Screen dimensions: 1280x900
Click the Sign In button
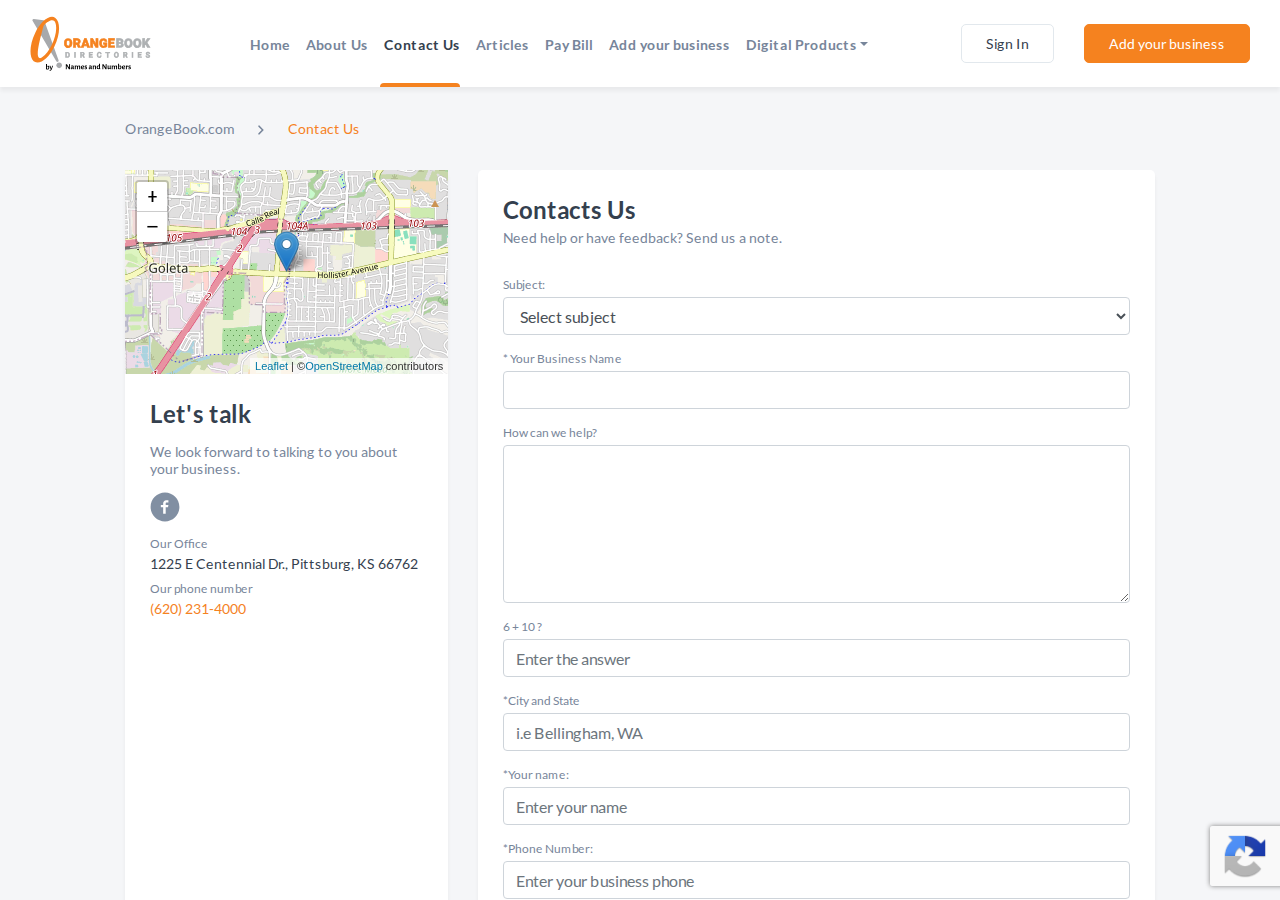1007,44
